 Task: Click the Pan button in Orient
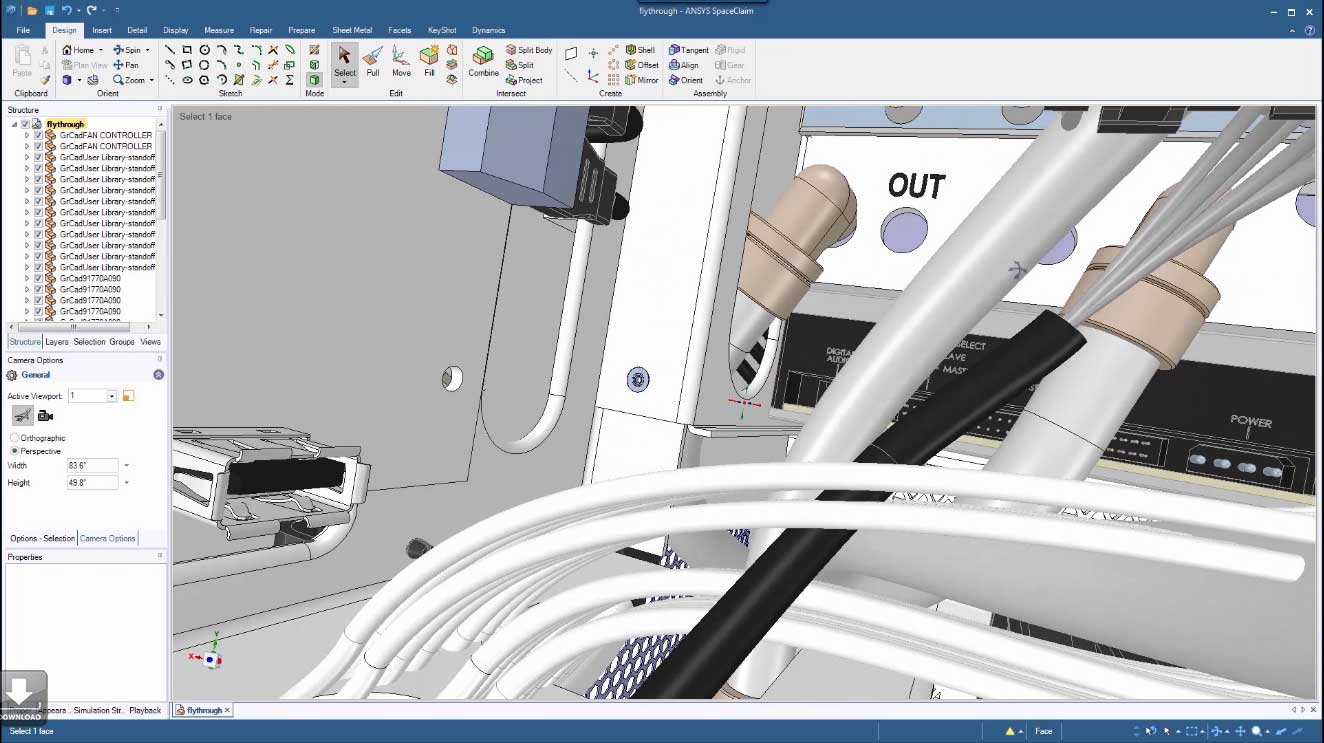pos(126,65)
